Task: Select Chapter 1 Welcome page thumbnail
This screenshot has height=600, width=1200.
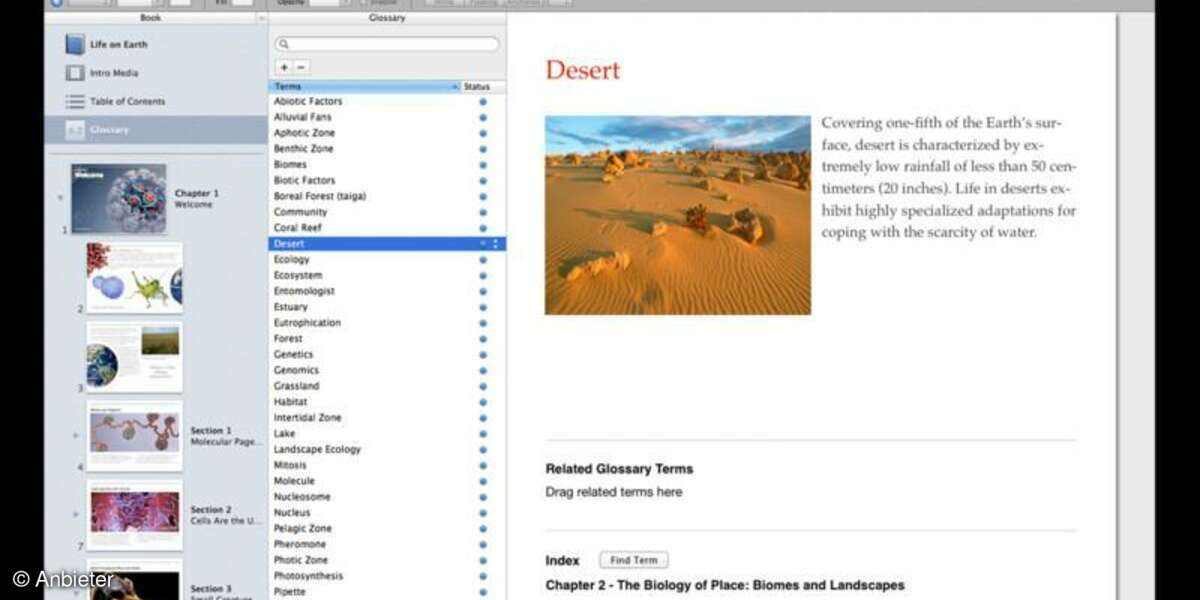Action: tap(118, 198)
